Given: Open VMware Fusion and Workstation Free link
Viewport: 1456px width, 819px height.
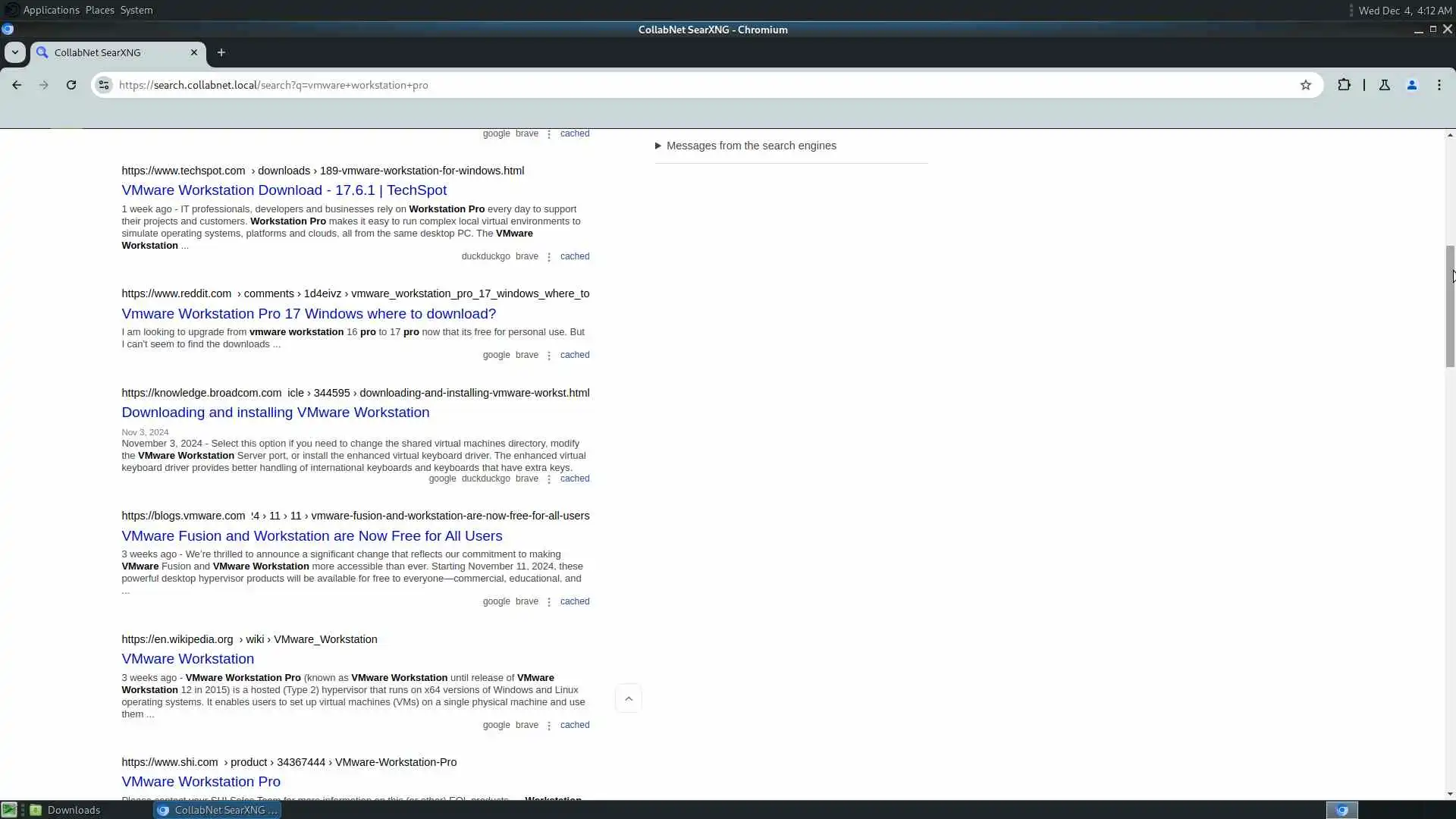Looking at the screenshot, I should 312,536.
